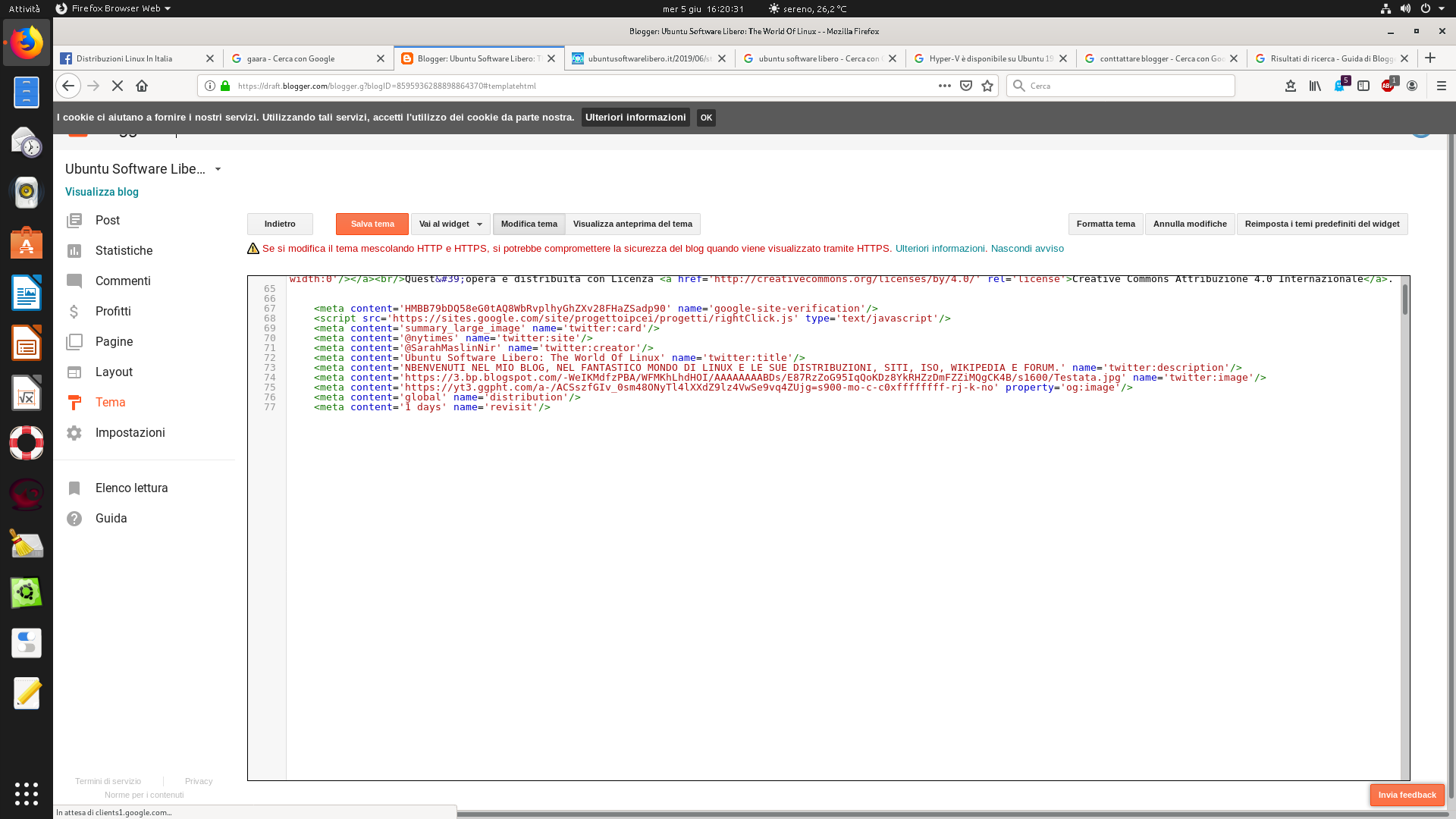This screenshot has height=819, width=1456.
Task: Open the Vai al widget dropdown
Action: [x=450, y=224]
